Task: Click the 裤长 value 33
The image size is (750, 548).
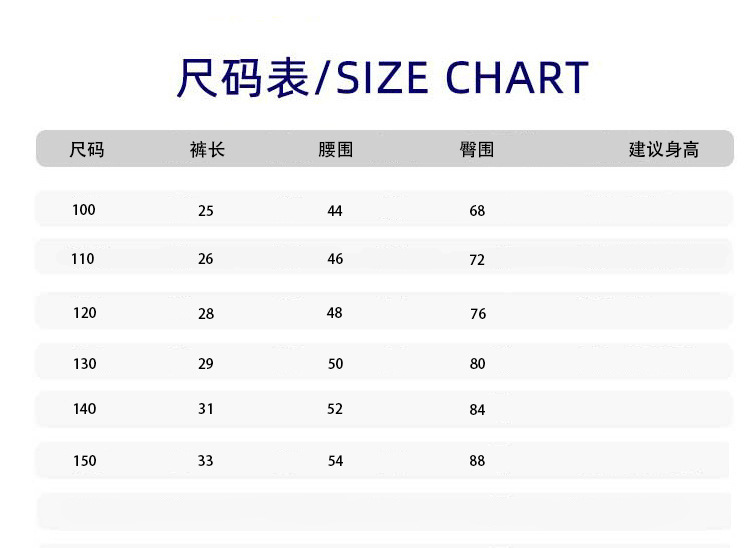Action: (206, 461)
